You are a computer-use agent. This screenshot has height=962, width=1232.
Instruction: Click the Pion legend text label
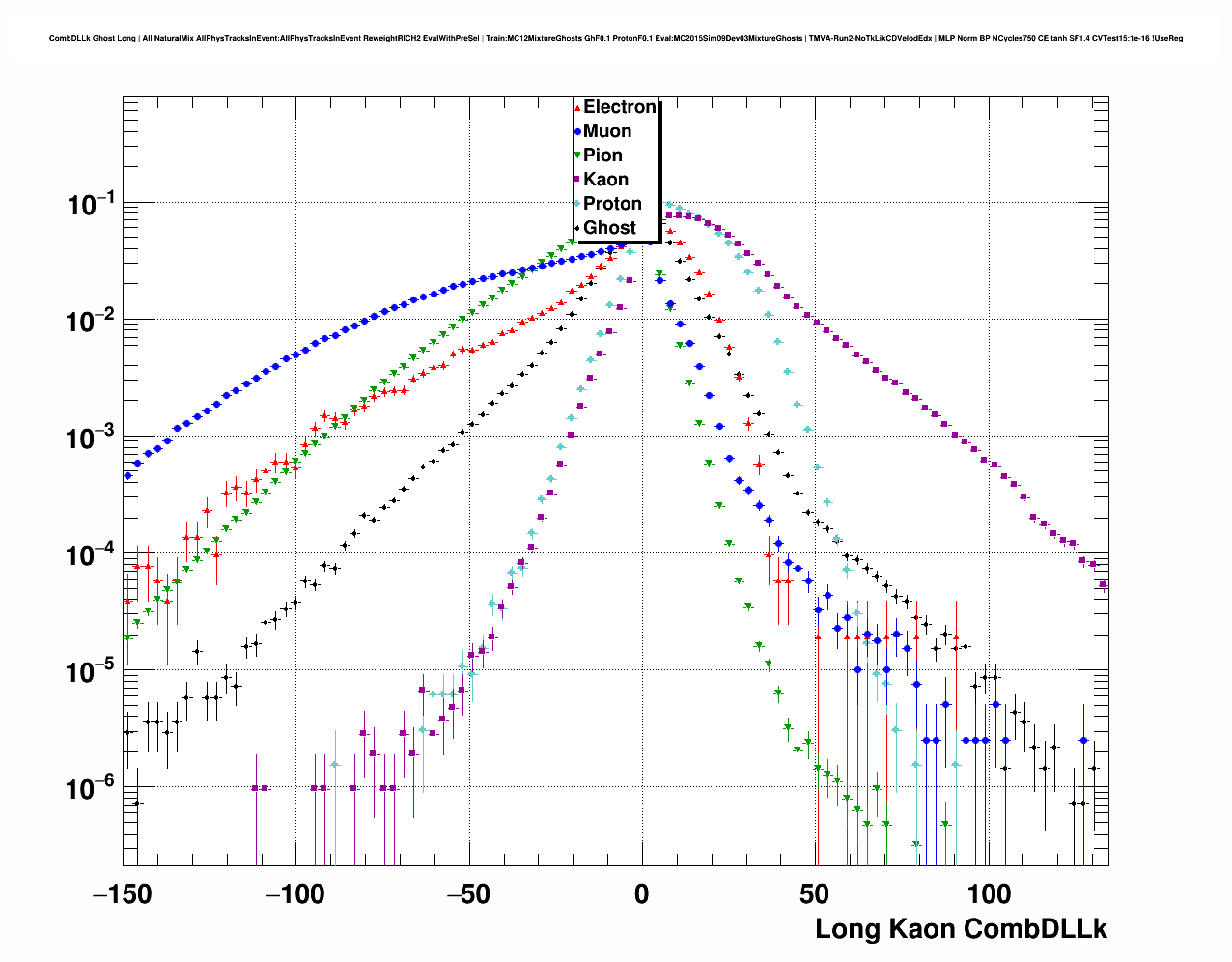pyautogui.click(x=602, y=156)
